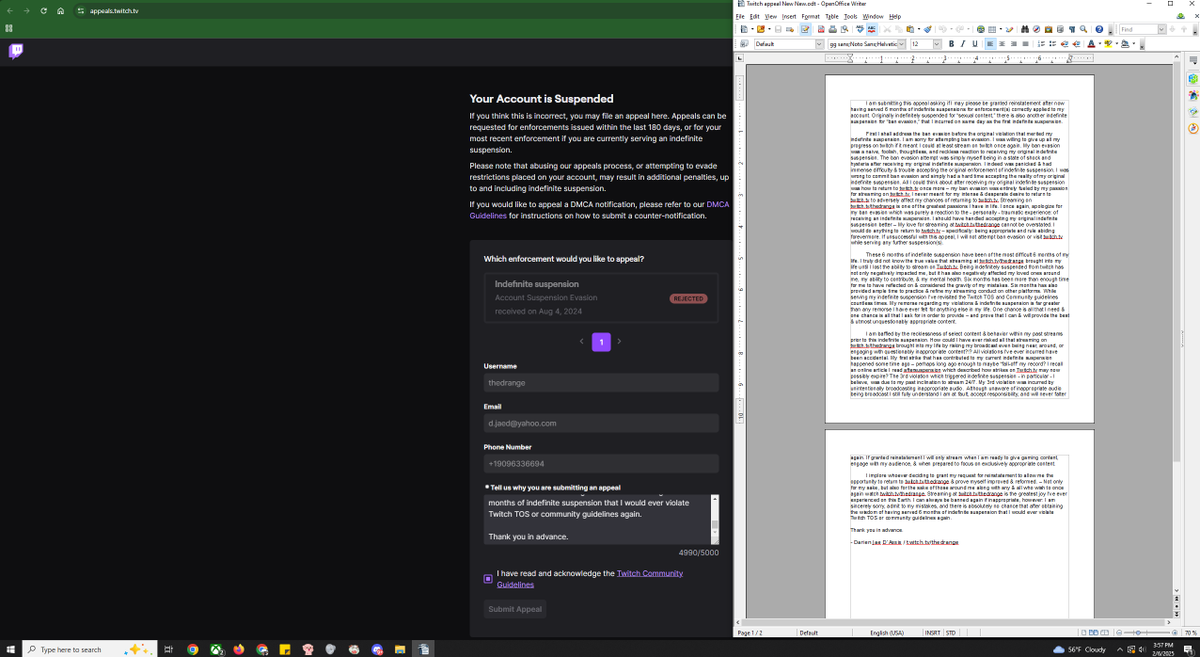
Task: Open the Twitch Community Guidelines link
Action: pyautogui.click(x=590, y=579)
